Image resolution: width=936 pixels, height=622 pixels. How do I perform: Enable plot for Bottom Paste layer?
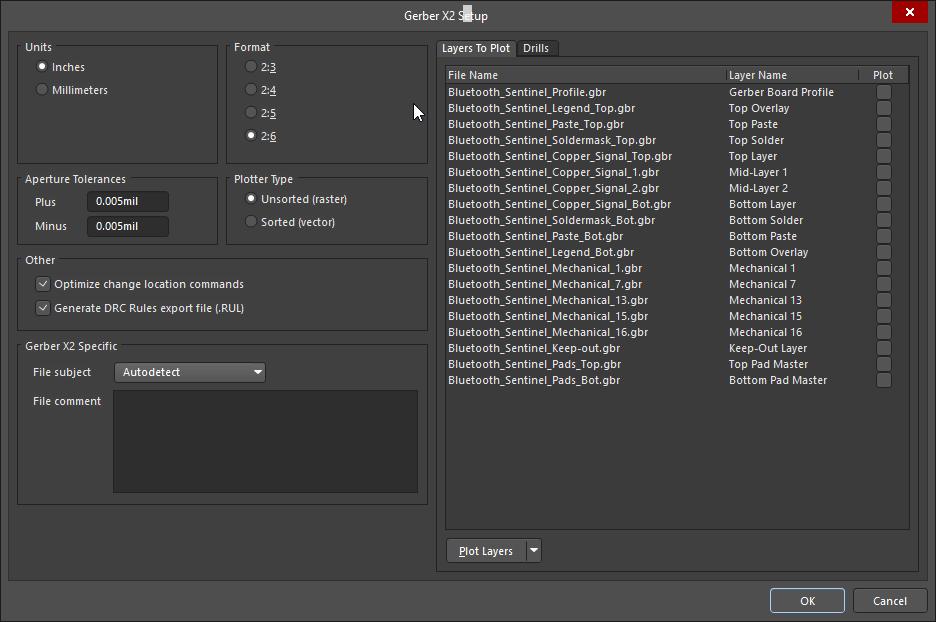click(883, 236)
